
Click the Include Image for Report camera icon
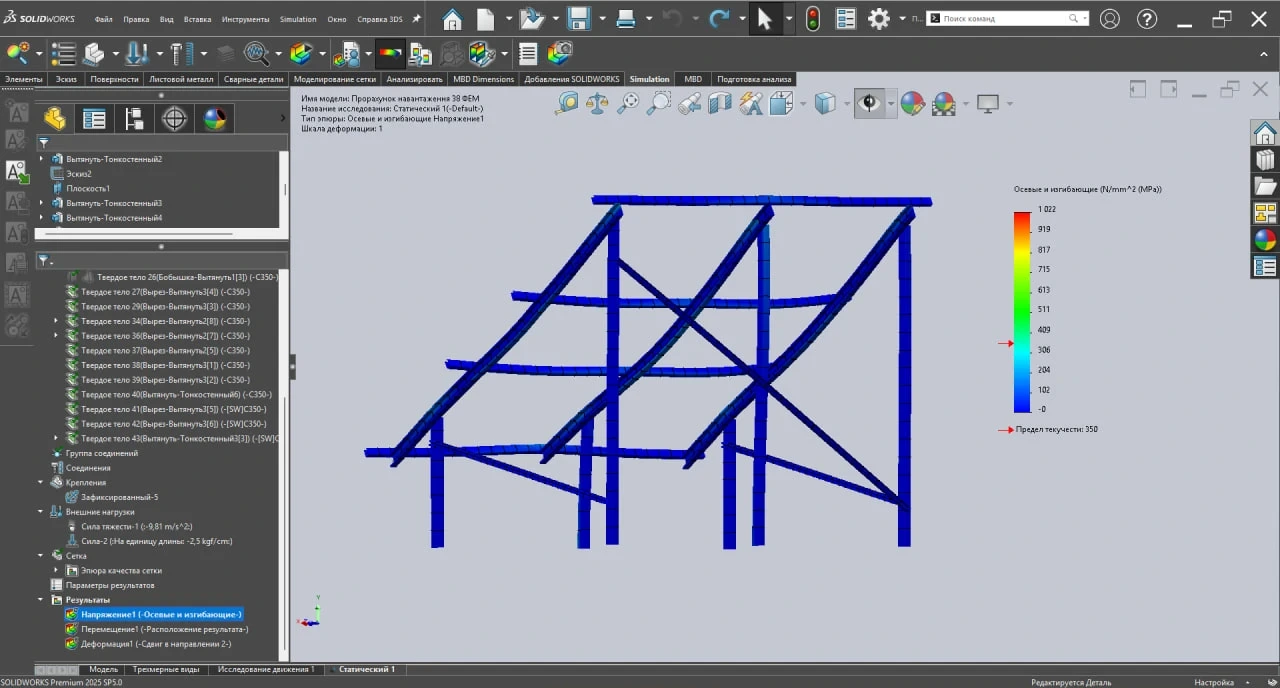coord(560,53)
